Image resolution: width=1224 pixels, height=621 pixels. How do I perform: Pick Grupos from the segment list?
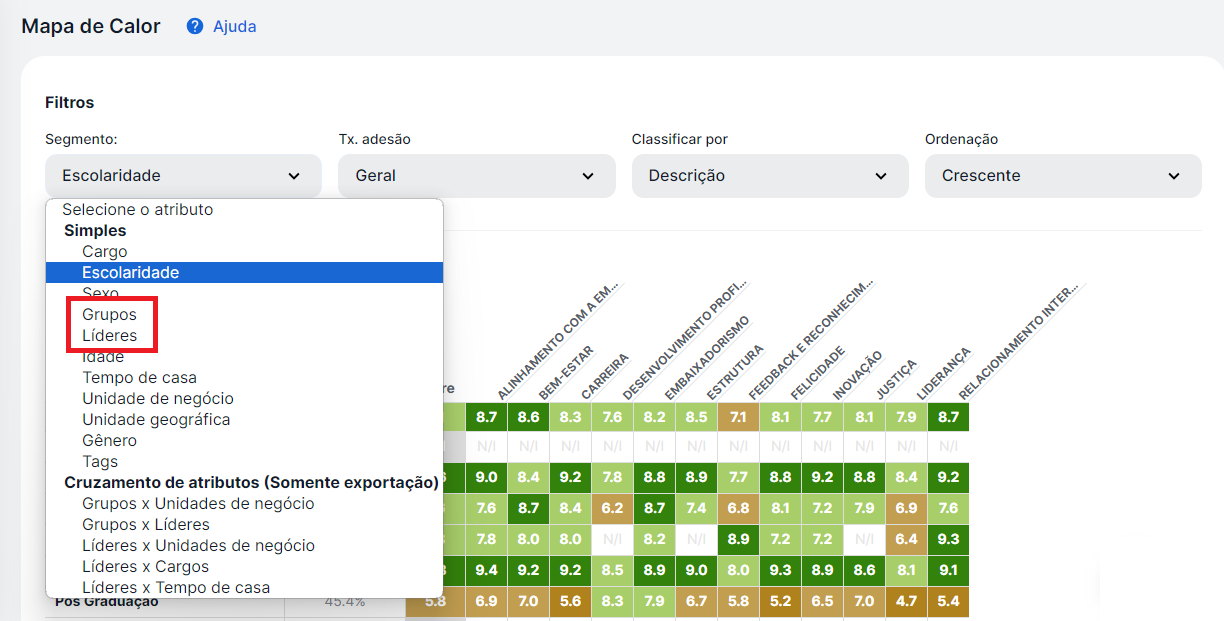click(x=109, y=315)
